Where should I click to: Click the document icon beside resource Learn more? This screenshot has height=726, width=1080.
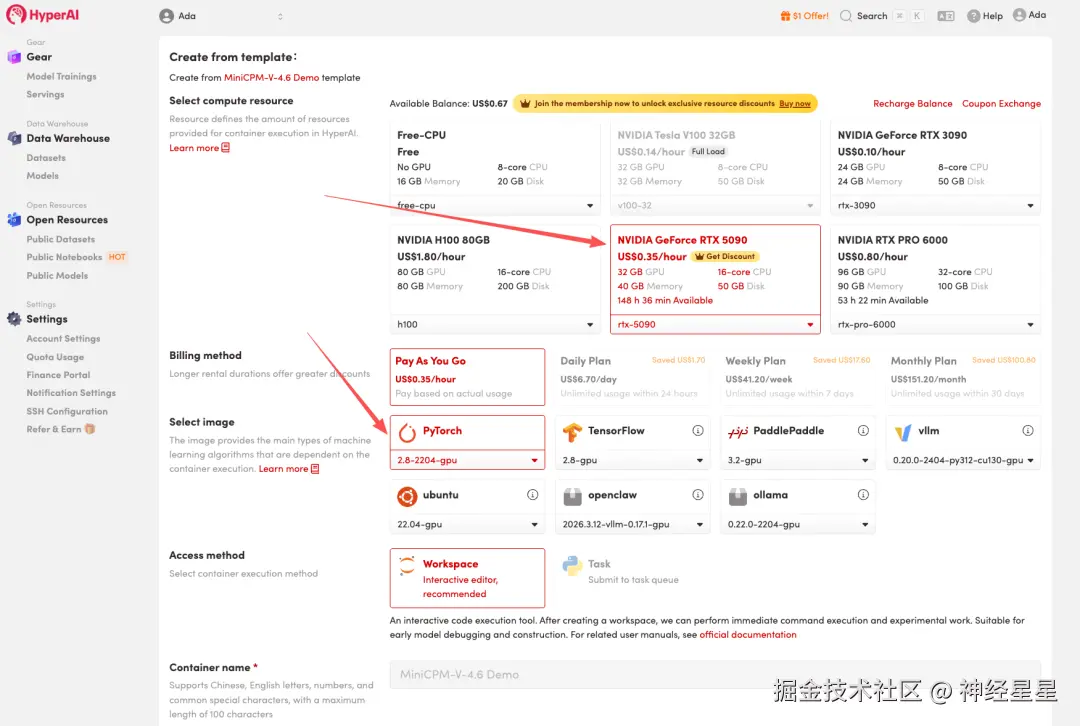tap(225, 148)
